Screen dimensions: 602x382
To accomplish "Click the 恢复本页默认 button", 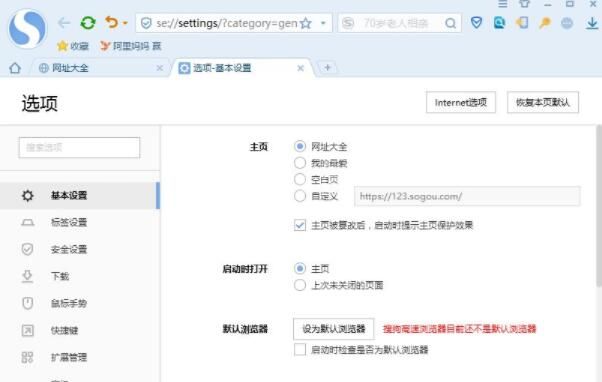I will pos(542,103).
